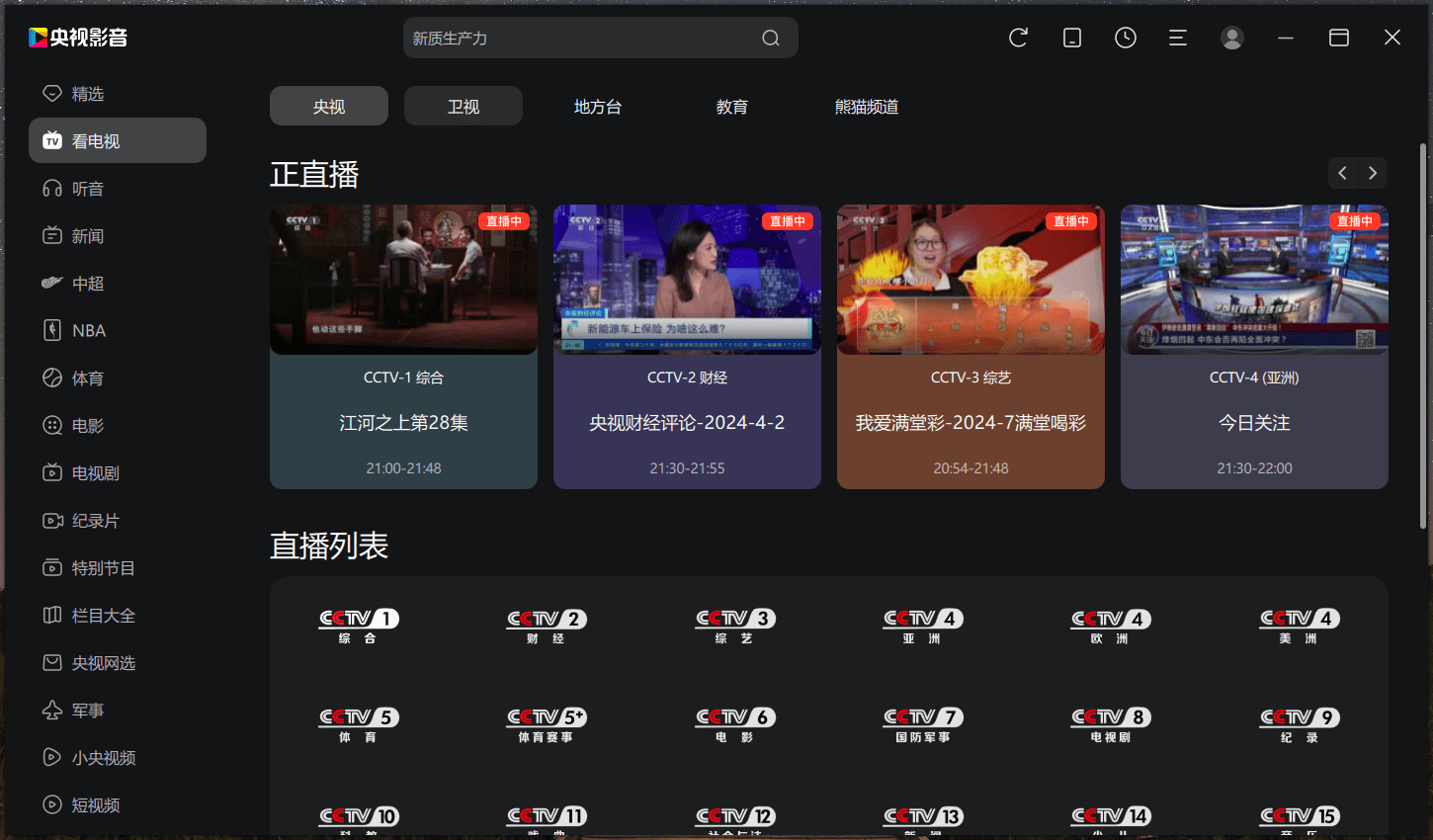The height and width of the screenshot is (840, 1433).
Task: Open the main menu via the hamburger icon
Action: pos(1178,37)
